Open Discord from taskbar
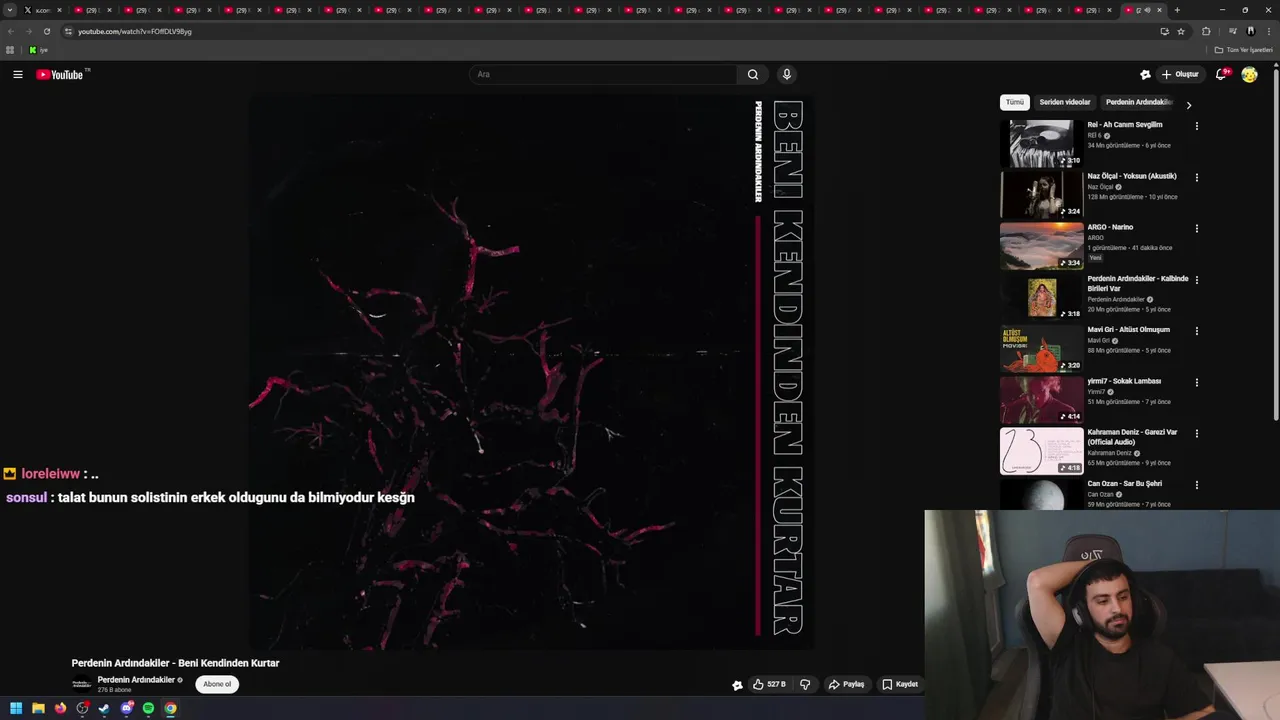The image size is (1280, 720). [126, 708]
